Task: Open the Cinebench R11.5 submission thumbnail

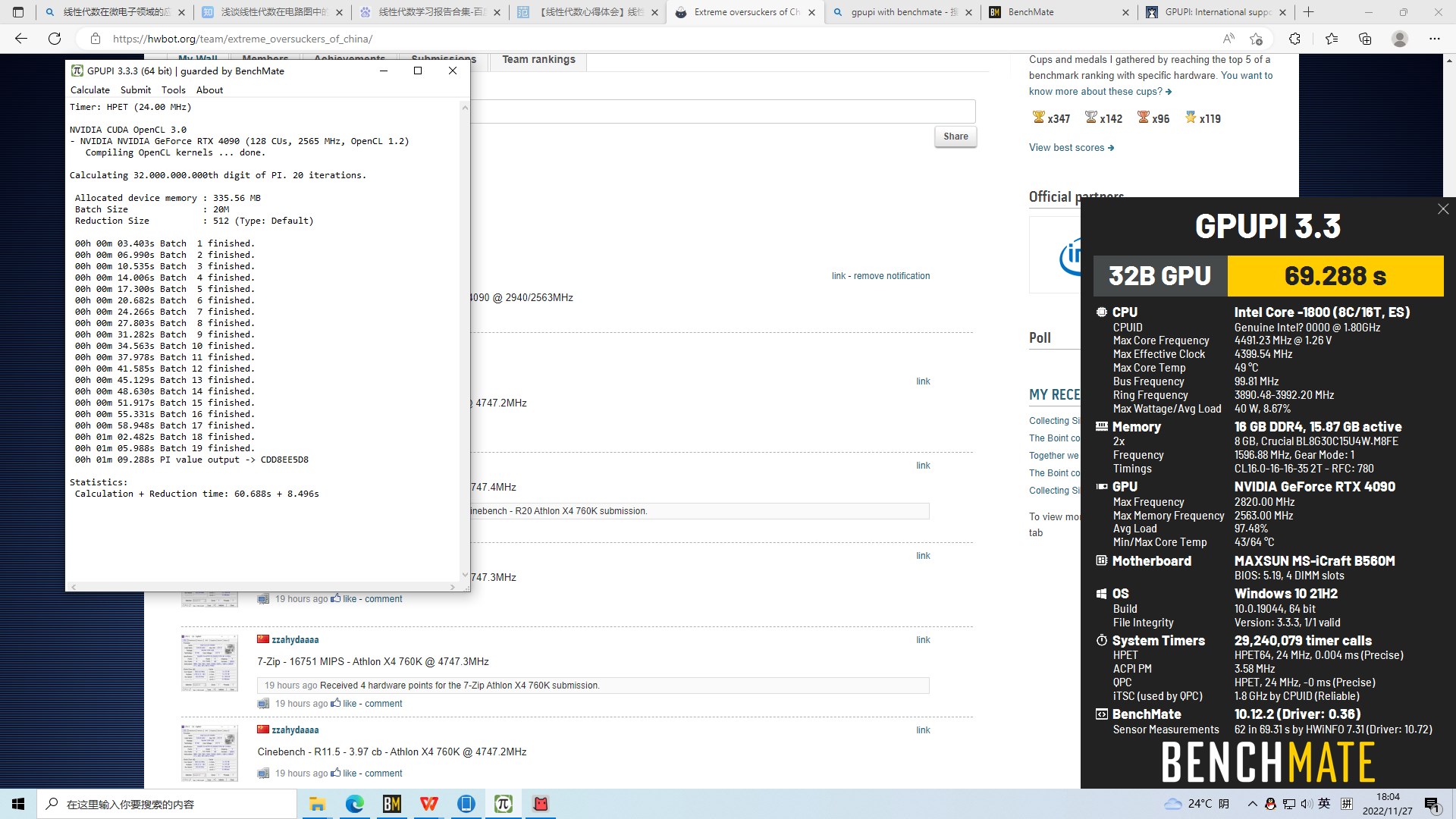Action: (209, 753)
